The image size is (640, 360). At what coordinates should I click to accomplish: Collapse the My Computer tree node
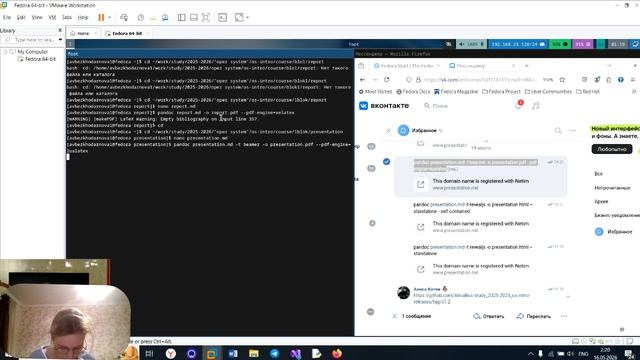click(x=5, y=52)
